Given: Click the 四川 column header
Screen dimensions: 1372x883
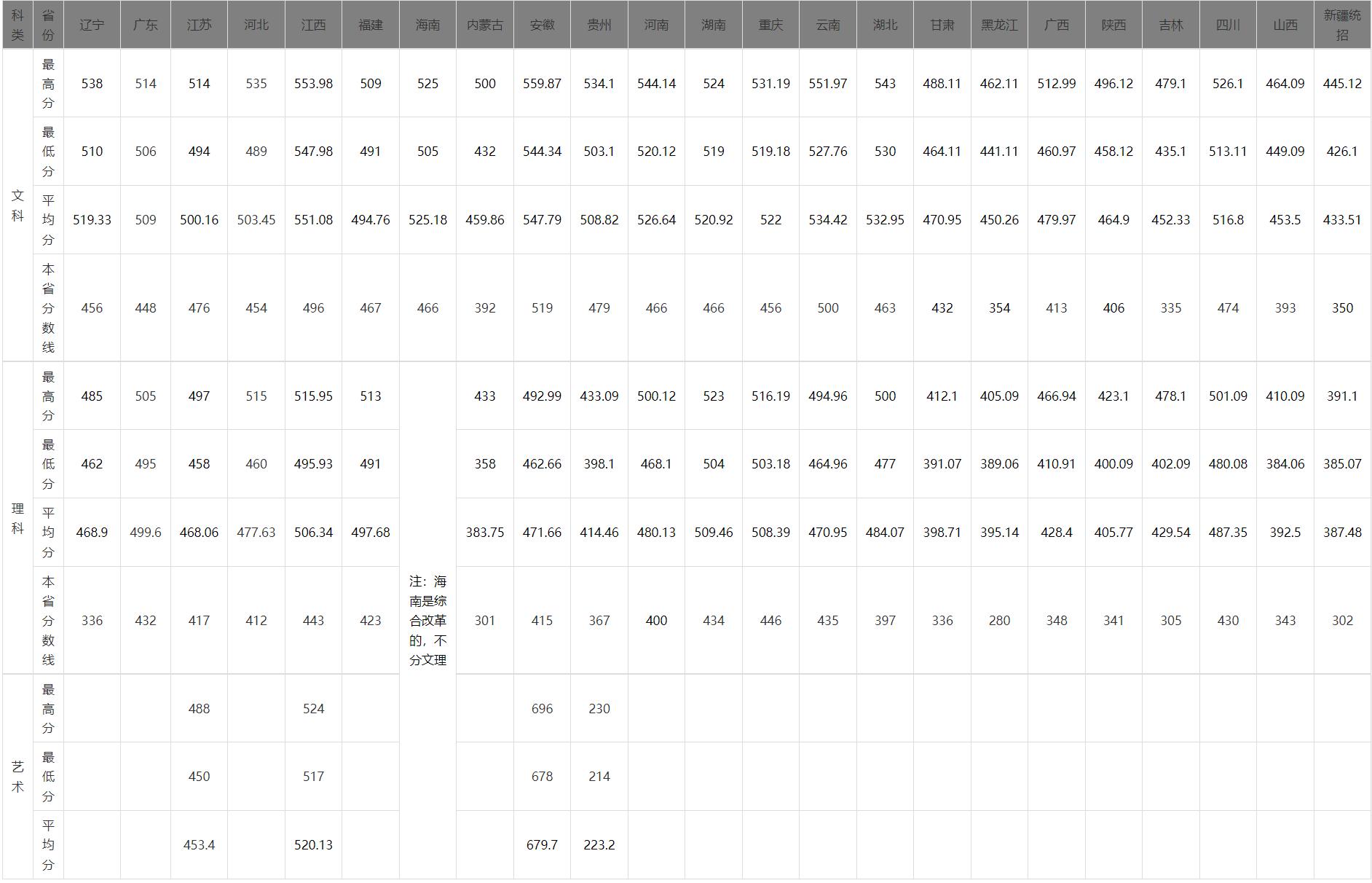Looking at the screenshot, I should (x=1228, y=25).
